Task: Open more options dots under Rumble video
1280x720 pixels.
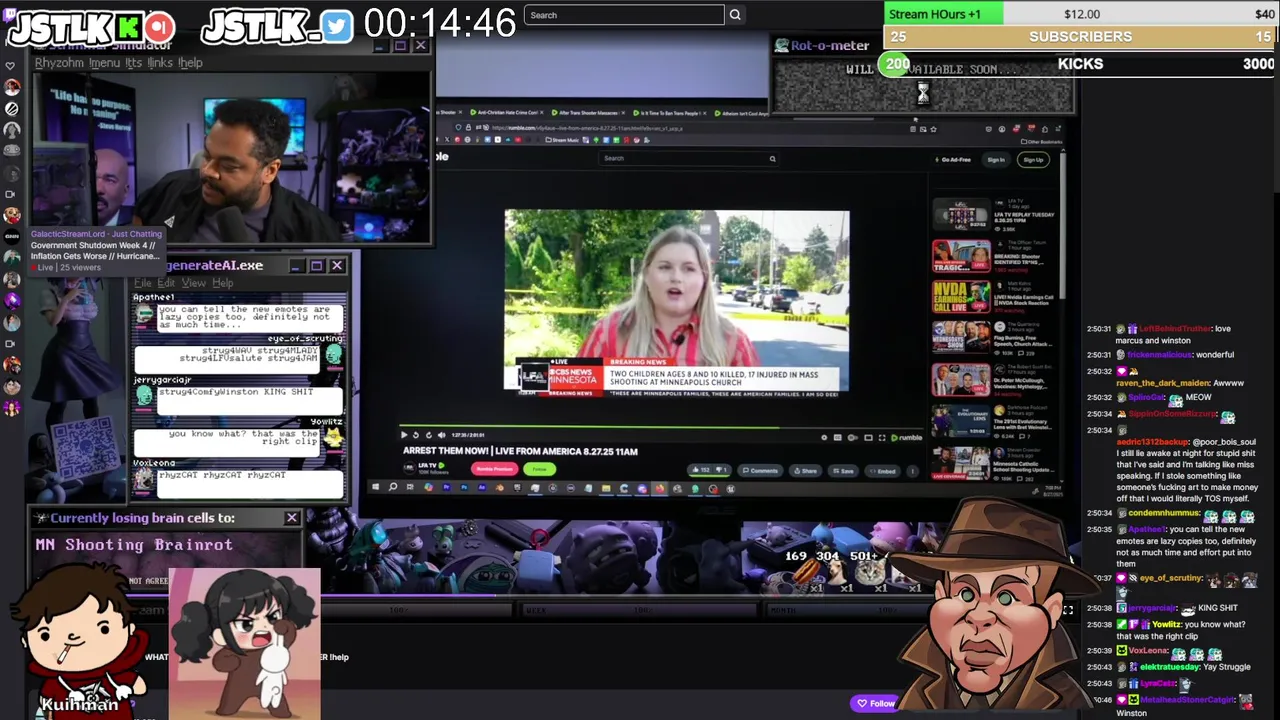Action: tap(912, 470)
